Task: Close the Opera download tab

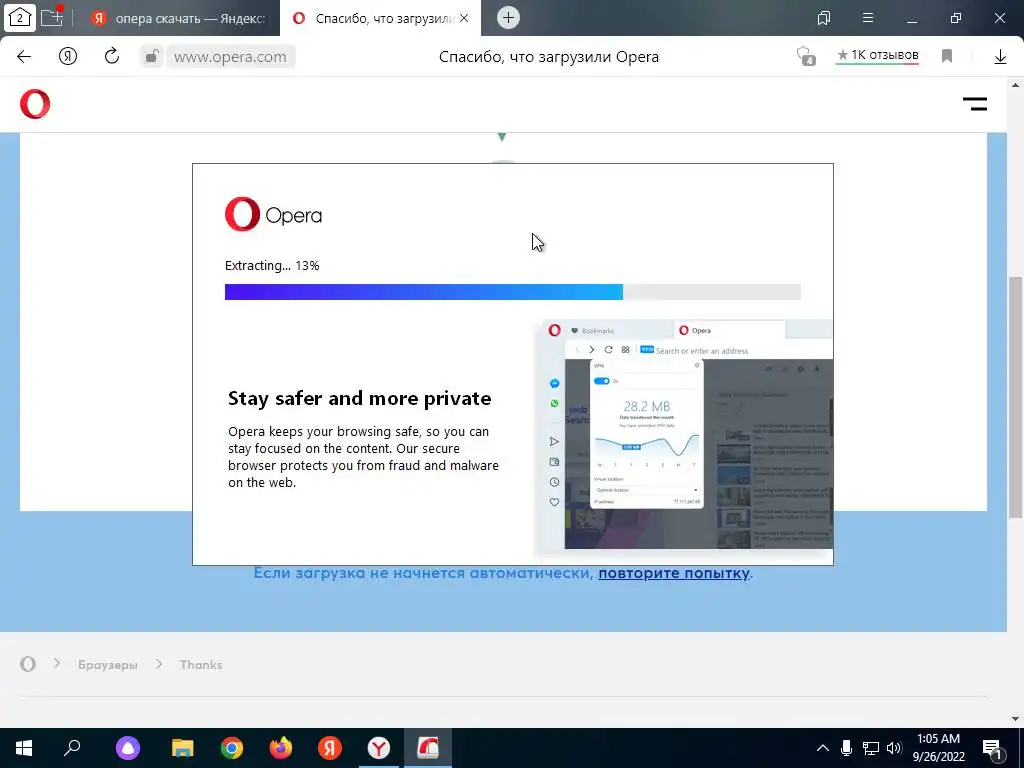Action: [x=464, y=18]
